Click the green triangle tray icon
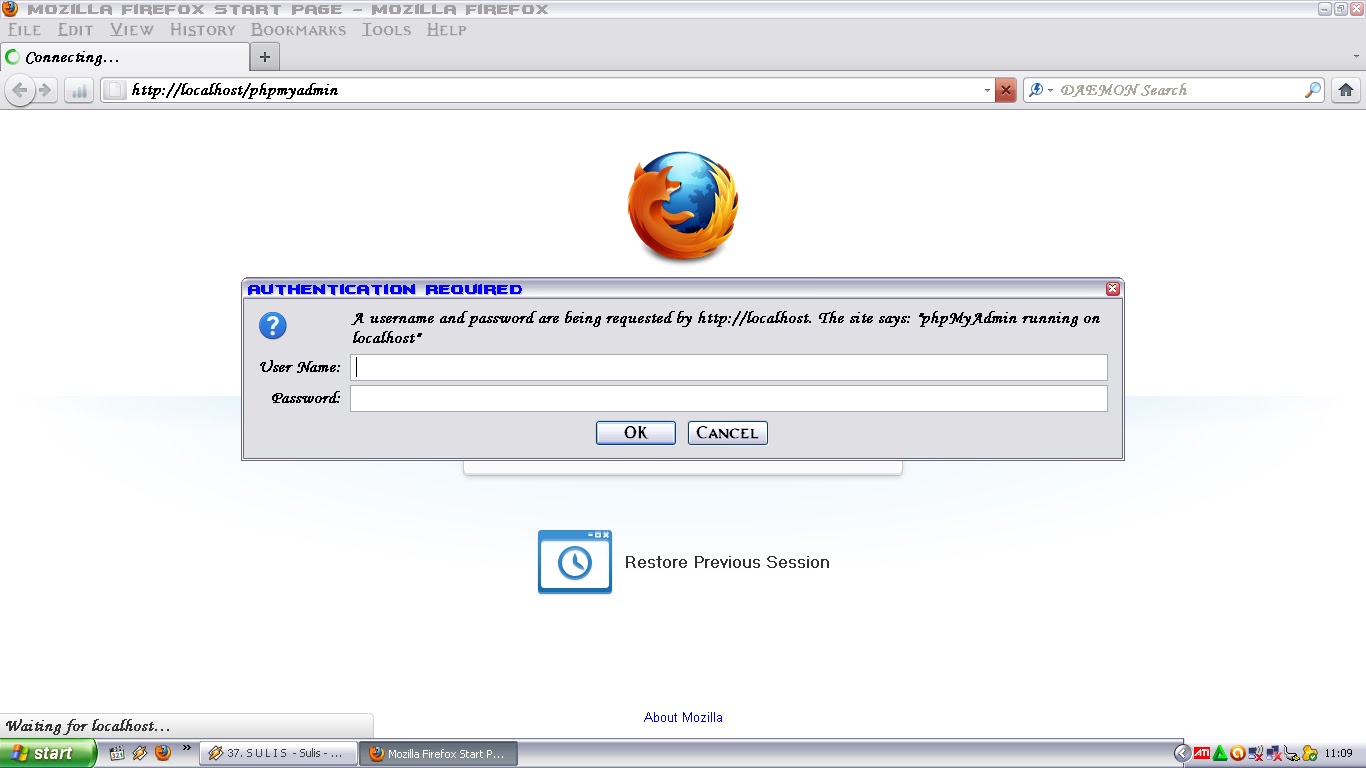The width and height of the screenshot is (1366, 768). click(x=1220, y=753)
